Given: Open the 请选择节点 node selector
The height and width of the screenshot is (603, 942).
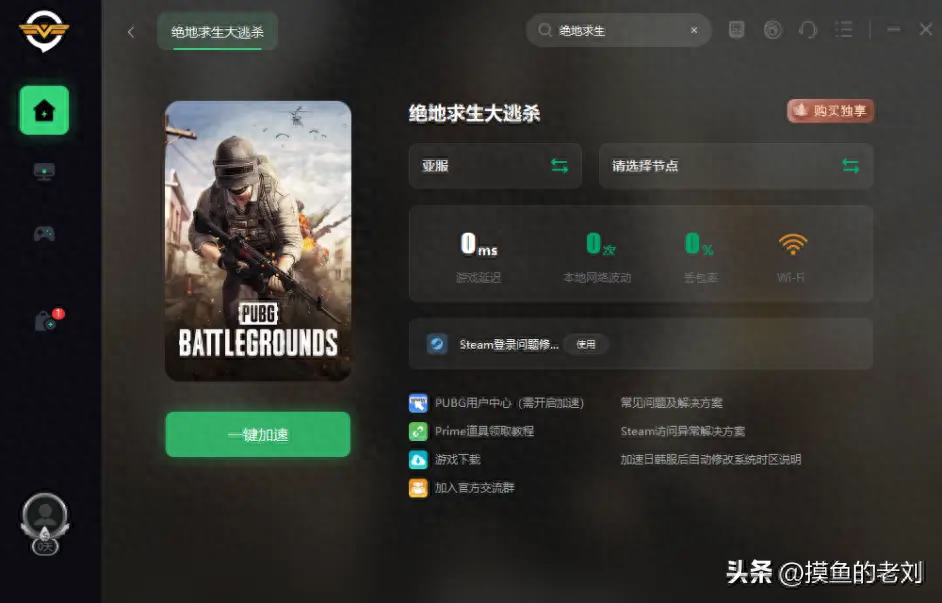Looking at the screenshot, I should tap(736, 166).
